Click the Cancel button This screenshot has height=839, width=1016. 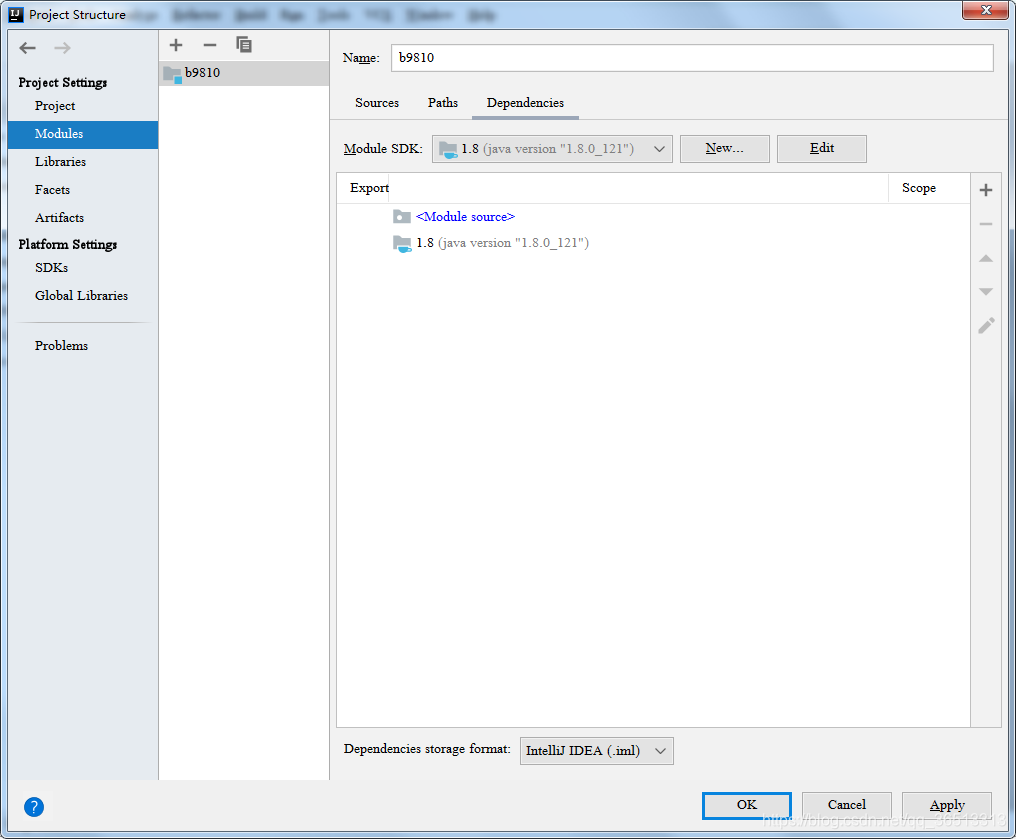(x=846, y=805)
